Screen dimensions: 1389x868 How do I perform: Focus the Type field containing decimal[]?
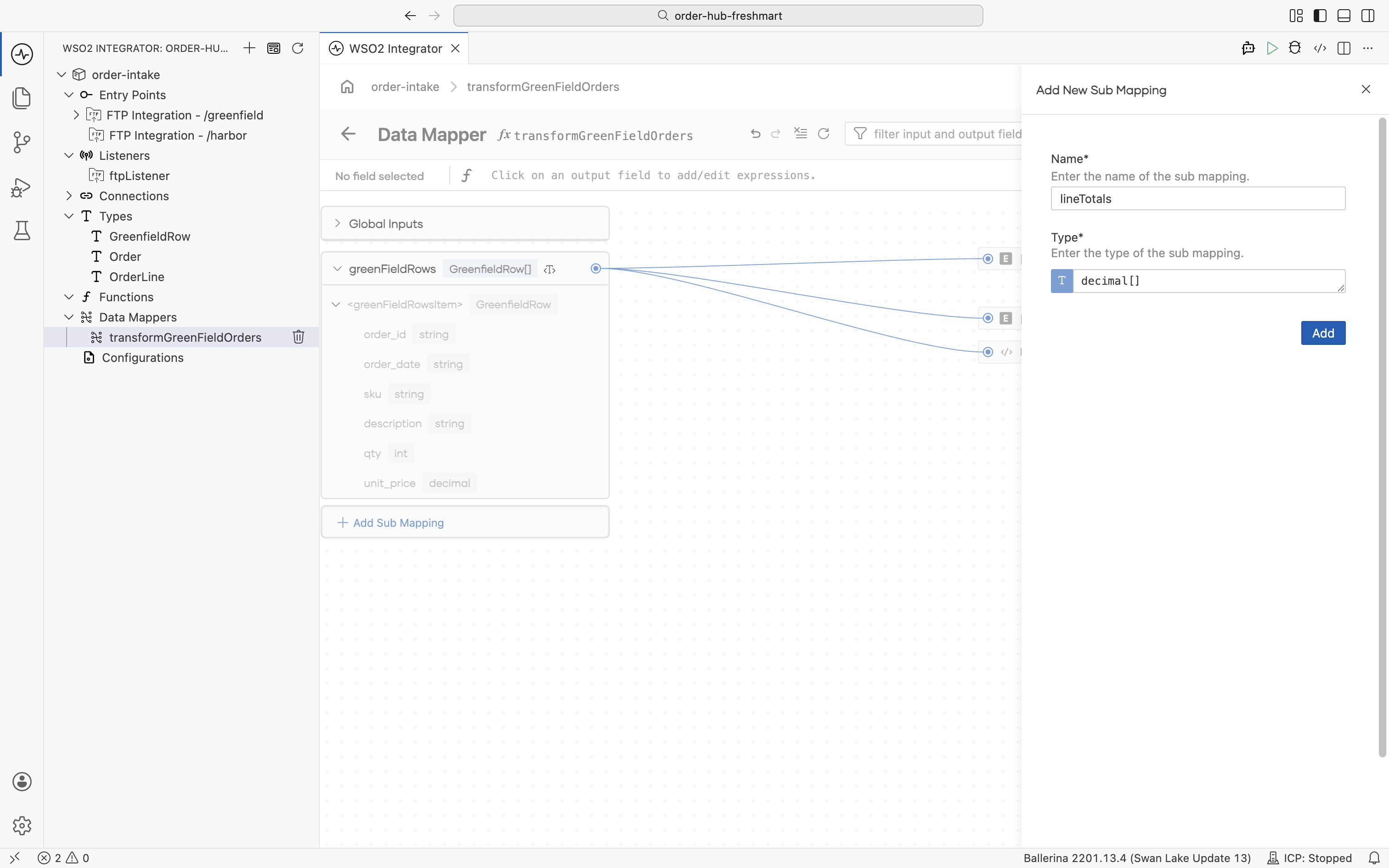point(1209,281)
